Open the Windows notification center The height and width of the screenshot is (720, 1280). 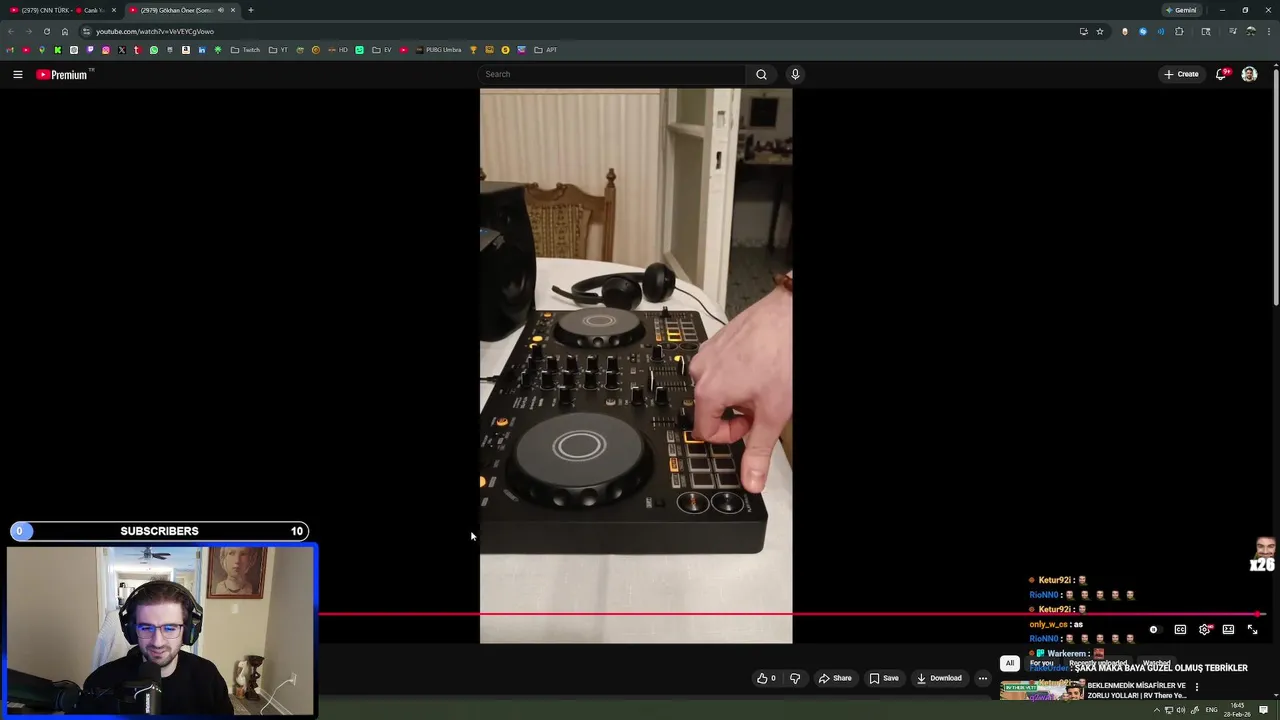coord(1264,710)
